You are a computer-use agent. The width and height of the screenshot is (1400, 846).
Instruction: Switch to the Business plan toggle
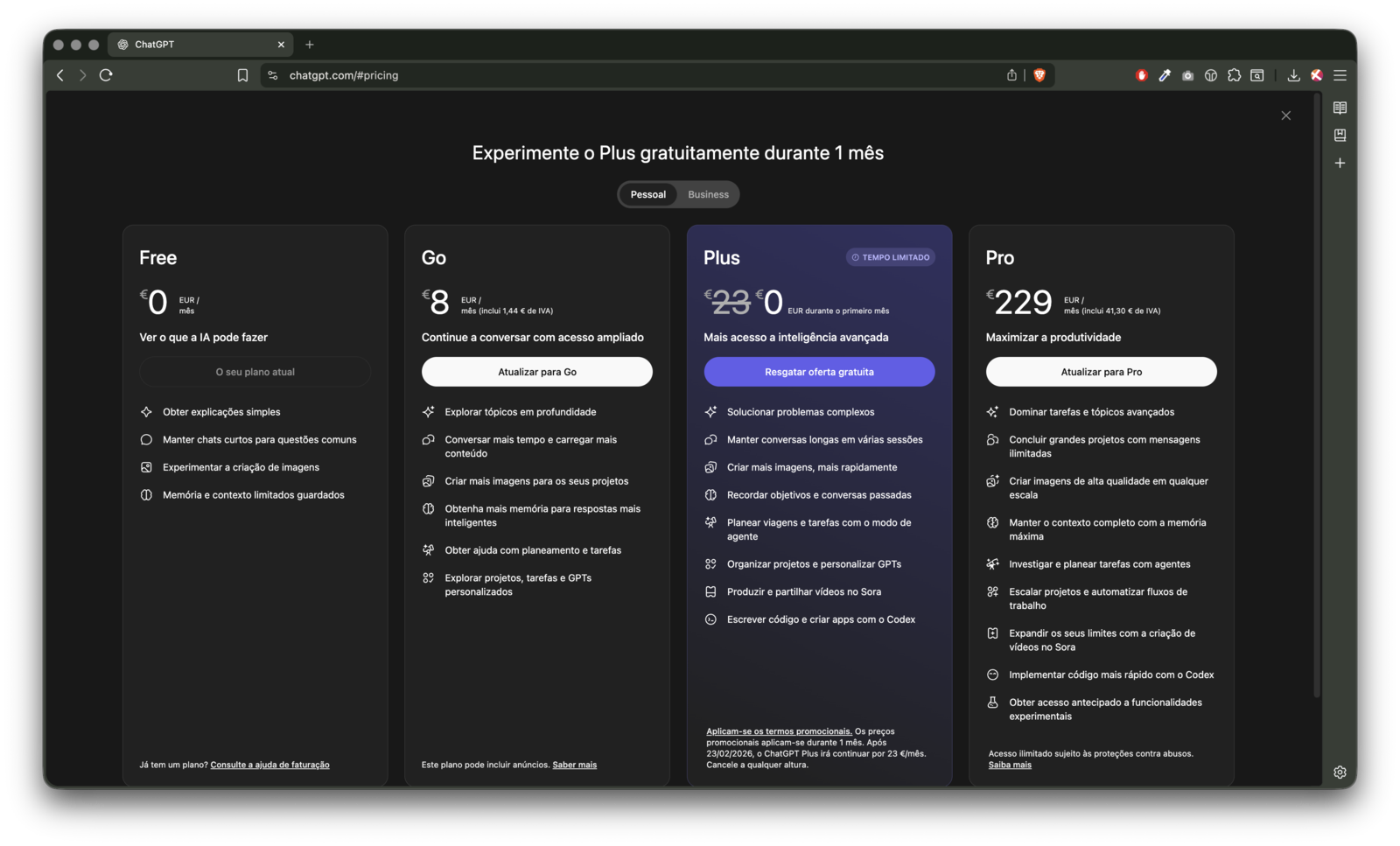coord(708,194)
